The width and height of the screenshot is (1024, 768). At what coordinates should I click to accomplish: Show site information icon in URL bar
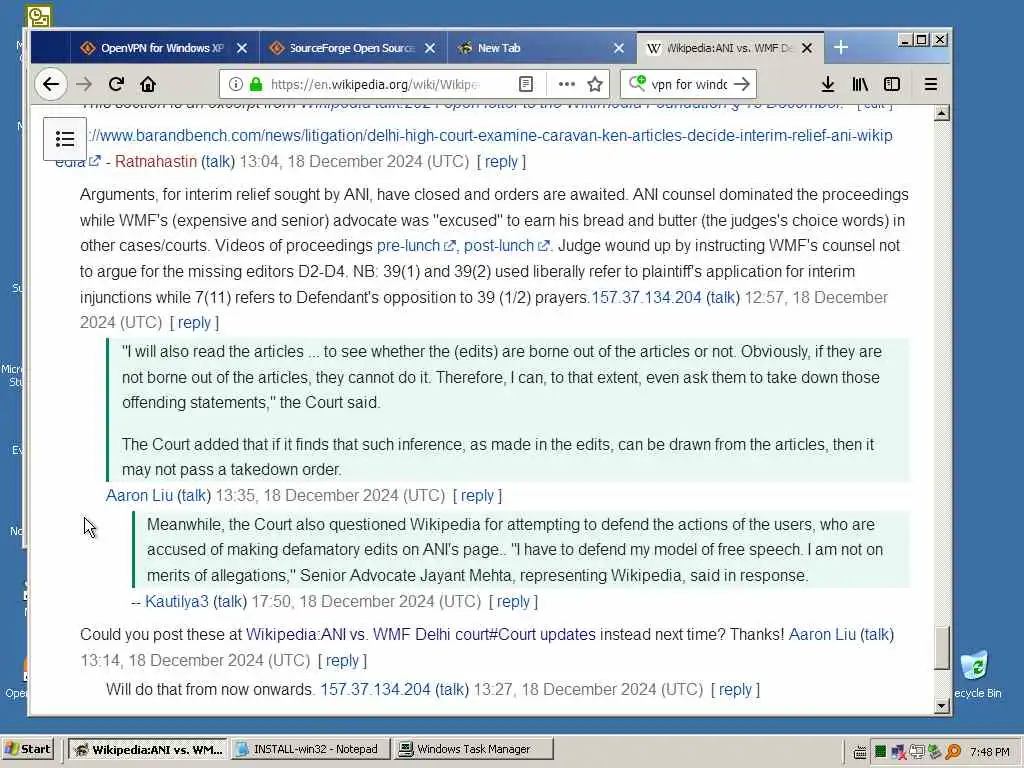(236, 84)
